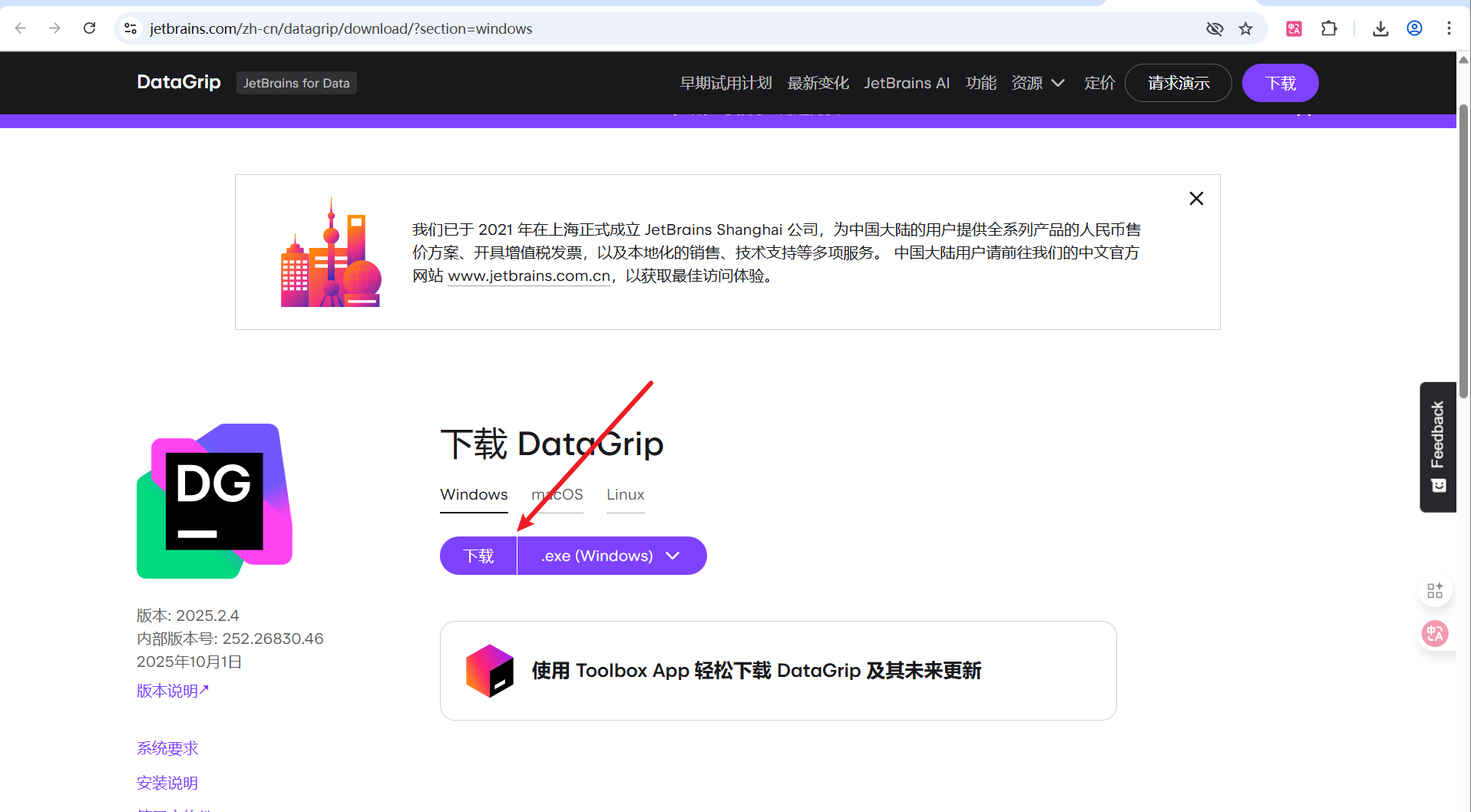The image size is (1471, 812).
Task: Open the browser downloads icon
Action: pos(1380,28)
